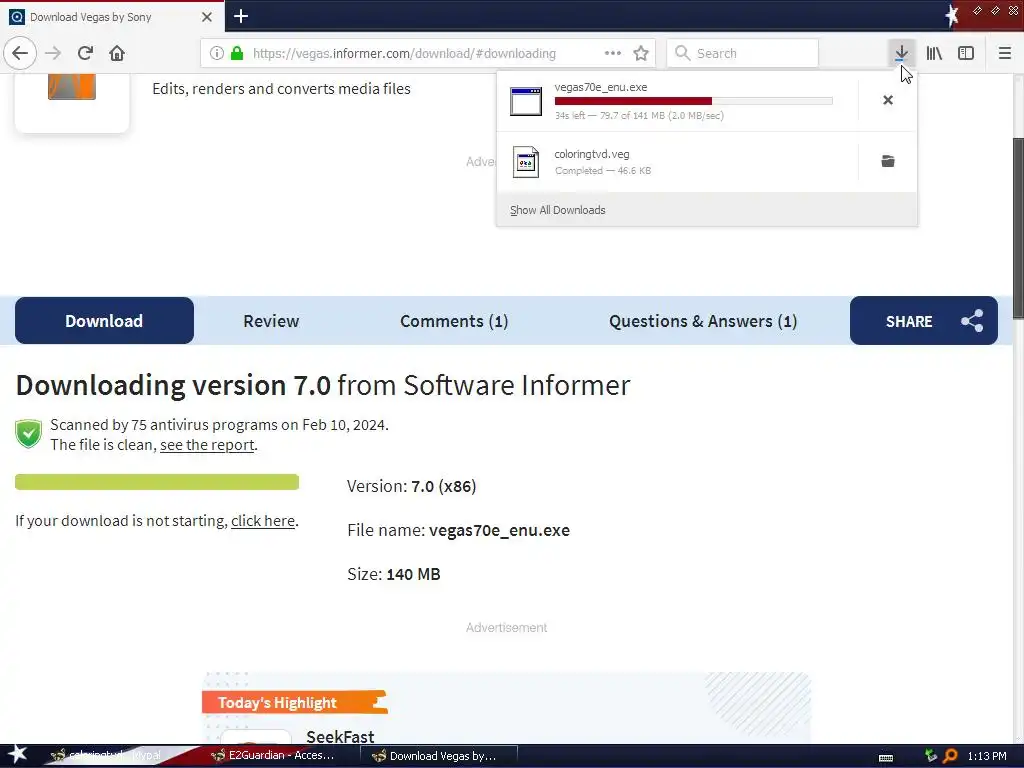This screenshot has width=1024, height=768.
Task: Click the green page download progress bar
Action: pyautogui.click(x=157, y=482)
